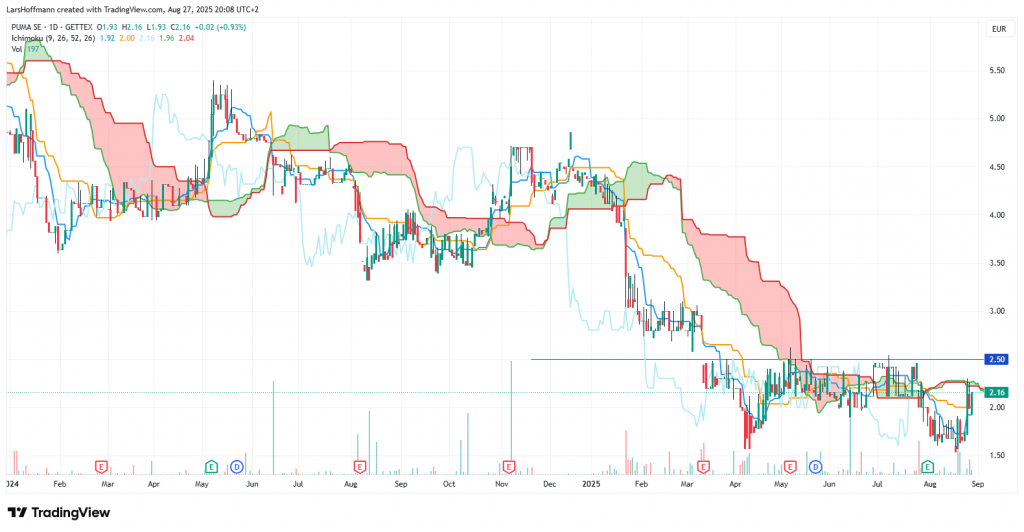Click the 2.50 horizontal line price label
The height and width of the screenshot is (532, 1024).
(997, 359)
